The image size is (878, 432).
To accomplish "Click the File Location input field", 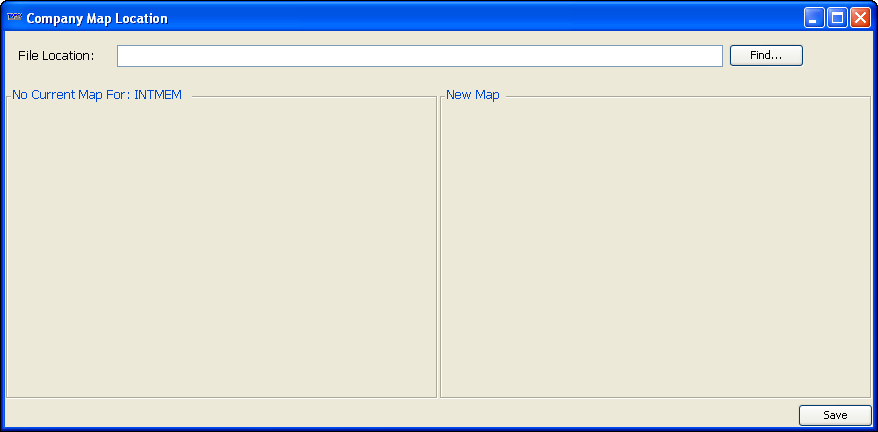I will [419, 56].
